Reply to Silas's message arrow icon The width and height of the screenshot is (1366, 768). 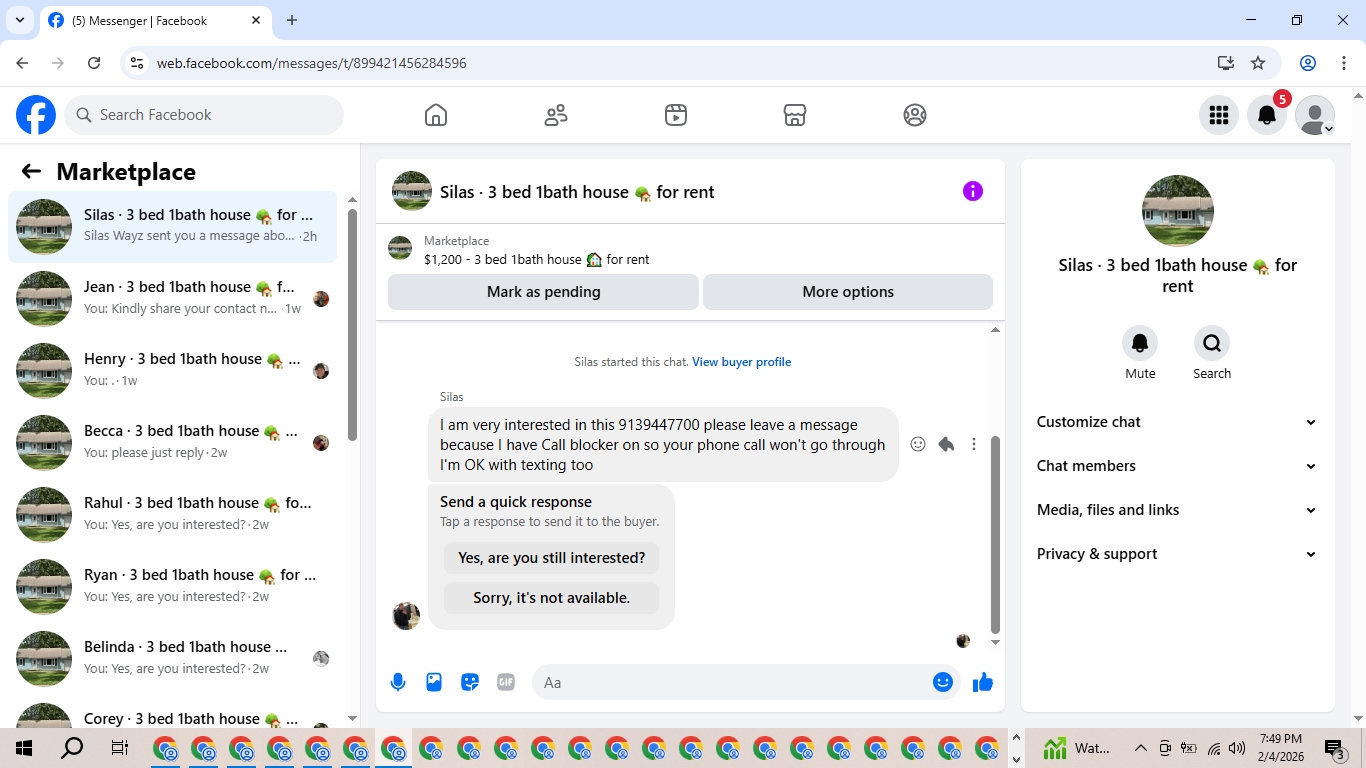click(x=946, y=444)
